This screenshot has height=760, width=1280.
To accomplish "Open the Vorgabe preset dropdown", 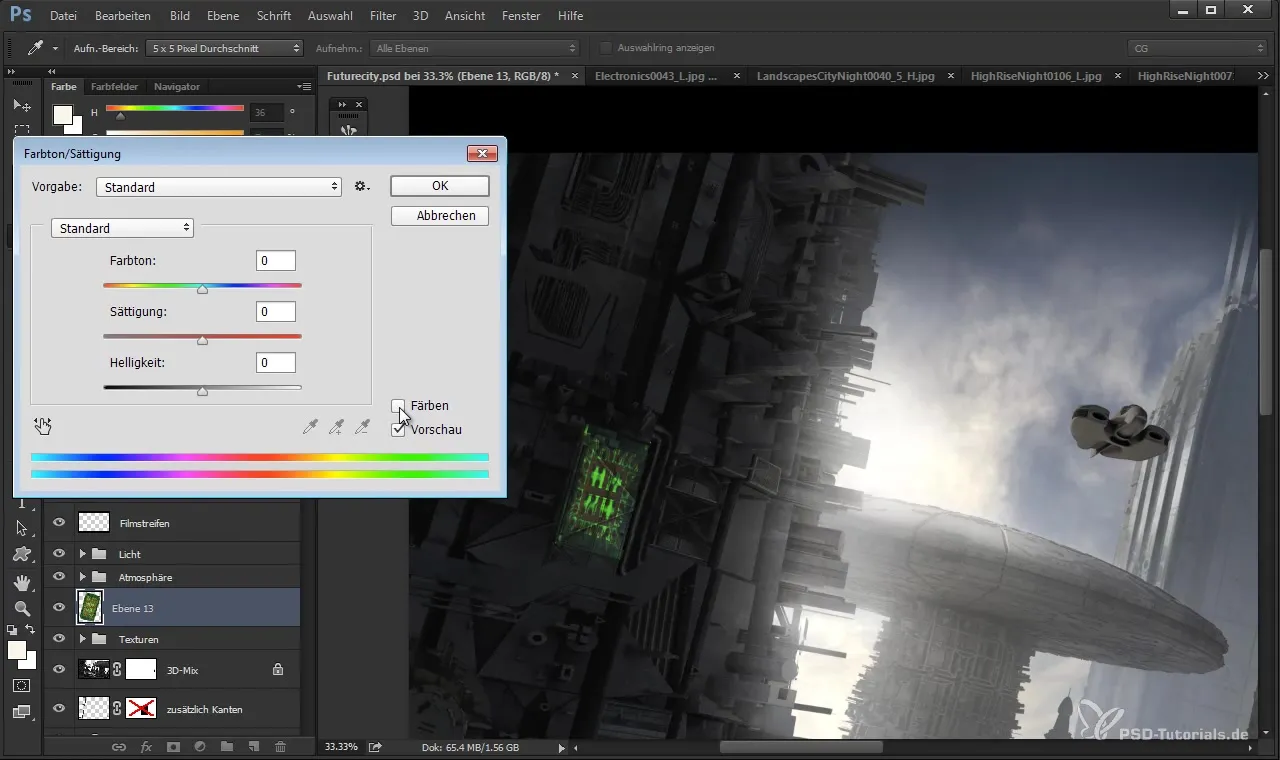I will click(x=219, y=187).
